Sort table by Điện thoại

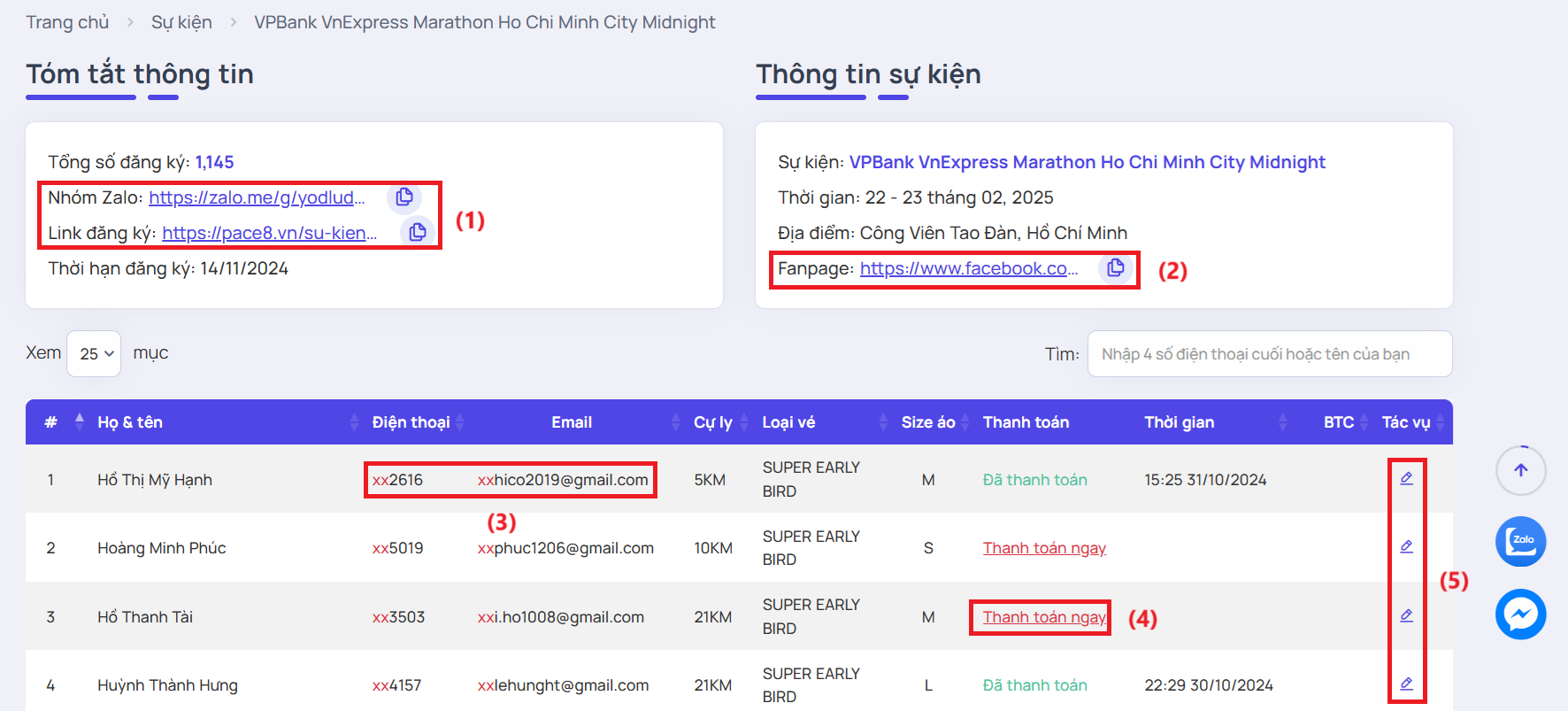[416, 422]
